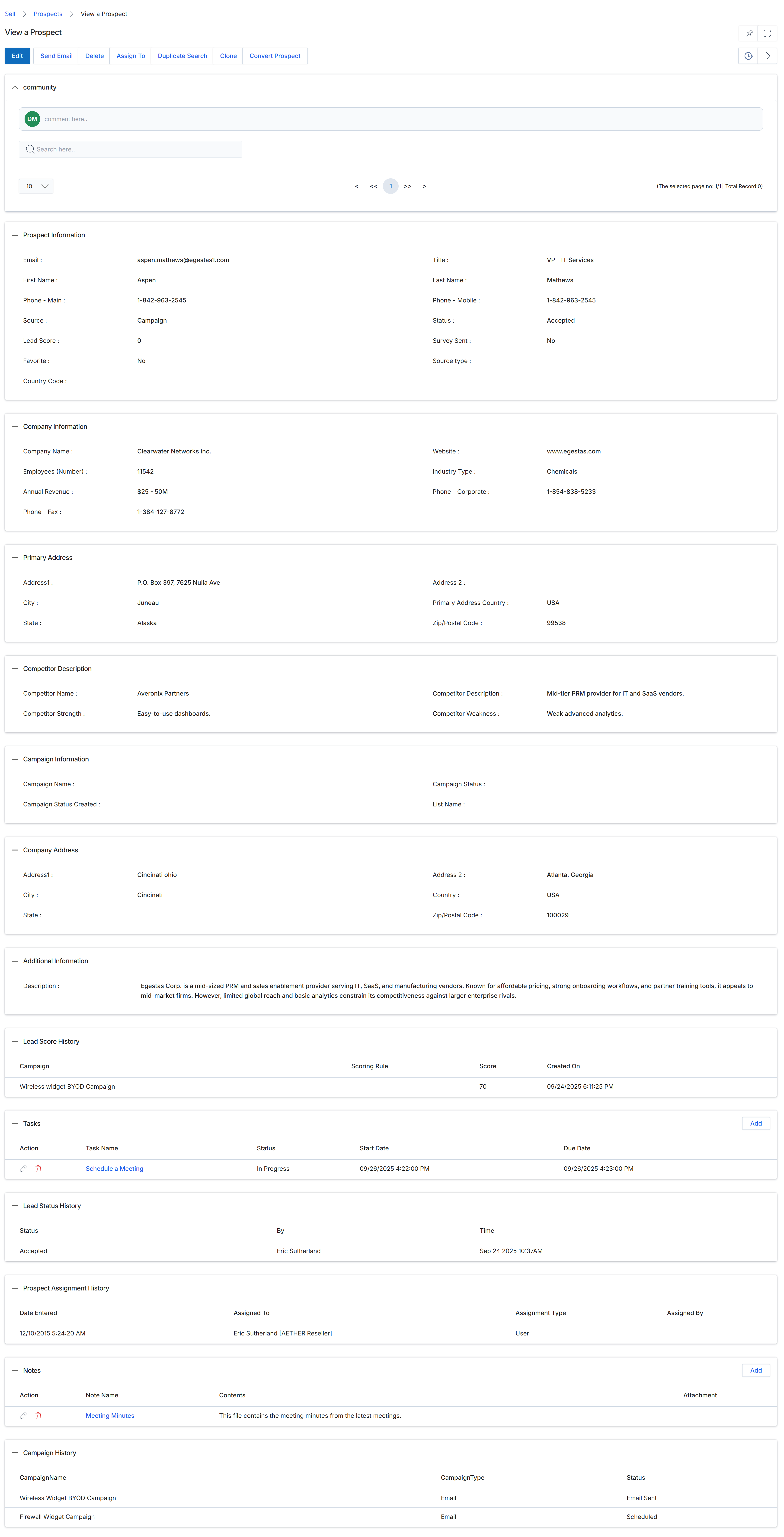Open the Schedule a Meeting task link
This screenshot has height=1537, width=784.
(x=115, y=1169)
